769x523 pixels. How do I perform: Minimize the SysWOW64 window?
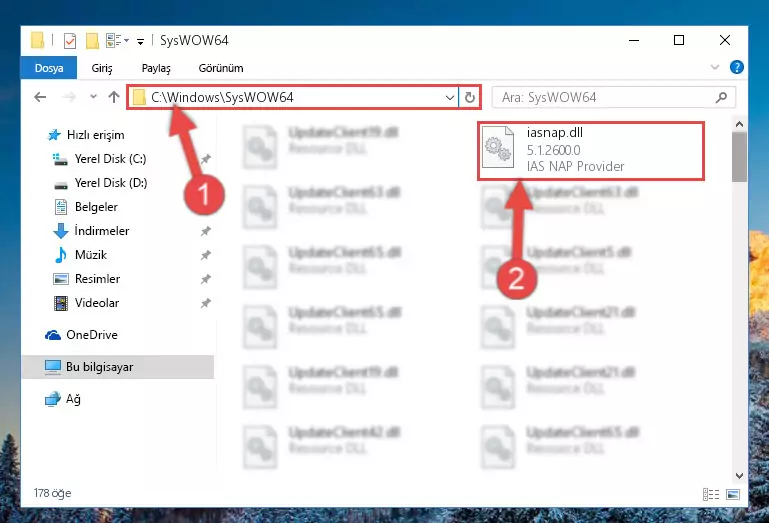[x=634, y=40]
